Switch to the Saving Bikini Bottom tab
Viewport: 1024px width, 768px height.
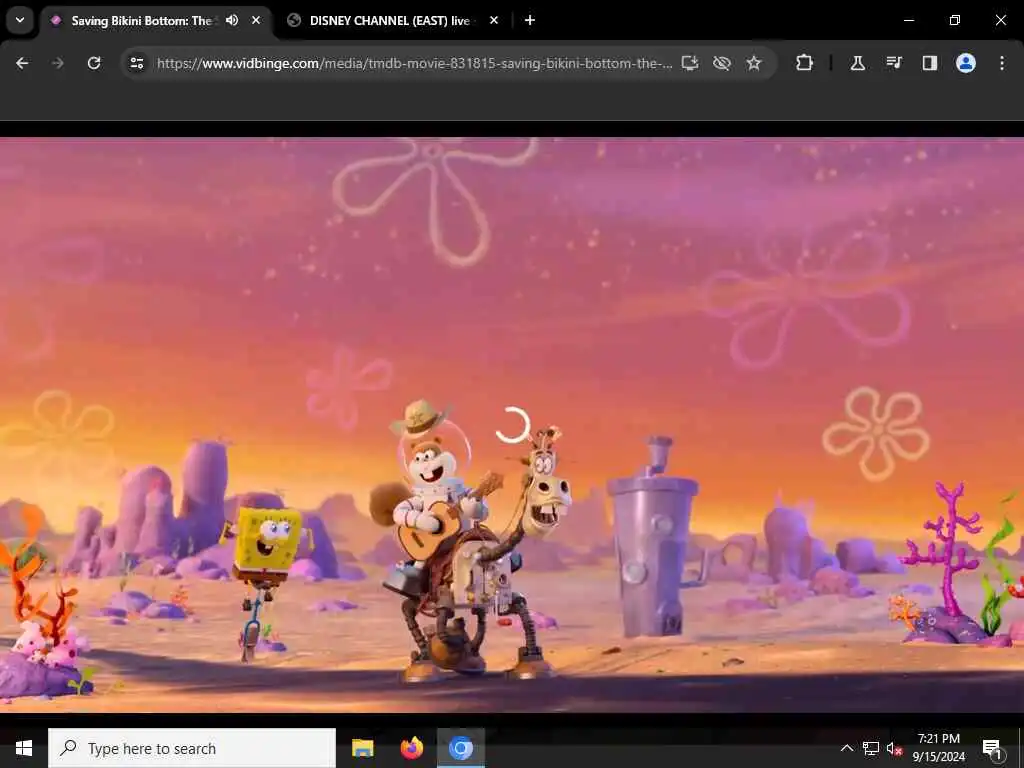coord(141,21)
